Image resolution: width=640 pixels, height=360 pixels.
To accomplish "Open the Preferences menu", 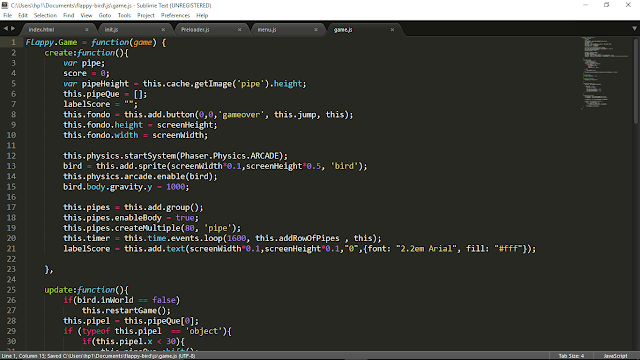I will (175, 16).
